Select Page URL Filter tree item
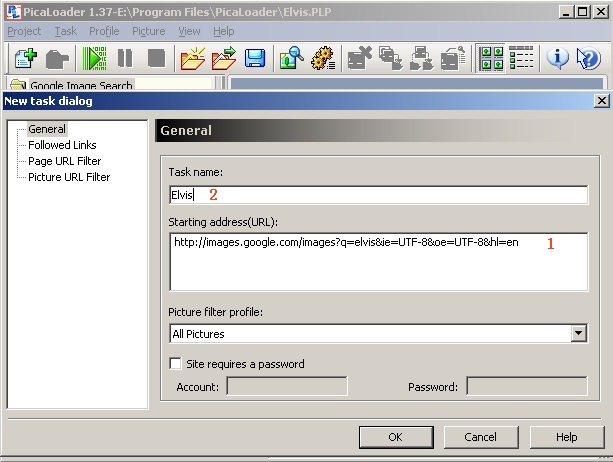The image size is (613, 462). (x=64, y=161)
